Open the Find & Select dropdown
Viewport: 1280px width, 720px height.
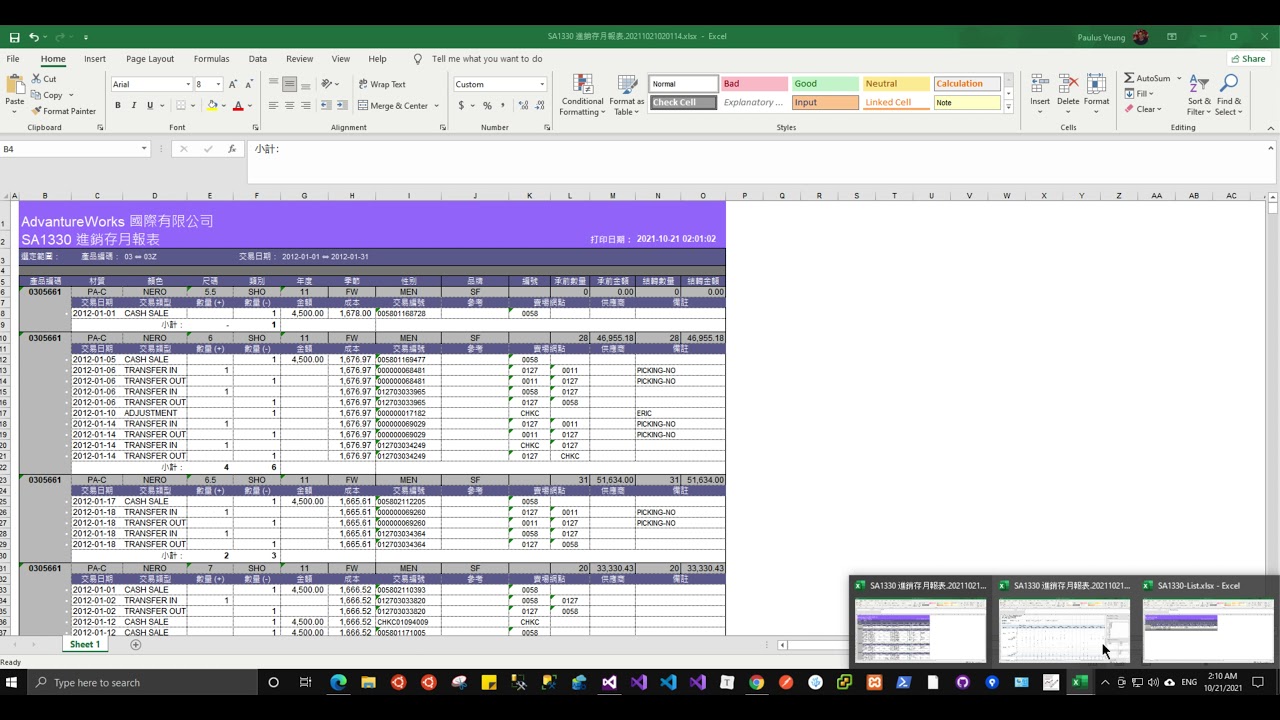[1229, 95]
